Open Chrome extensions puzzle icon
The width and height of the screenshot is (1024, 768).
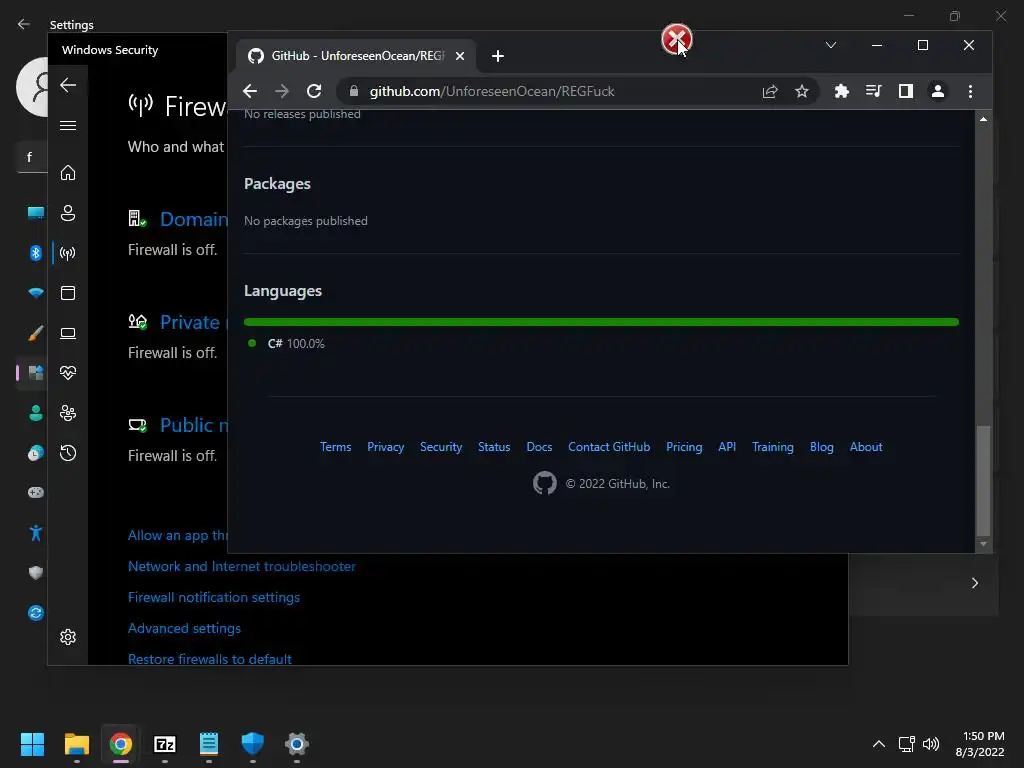pyautogui.click(x=842, y=91)
